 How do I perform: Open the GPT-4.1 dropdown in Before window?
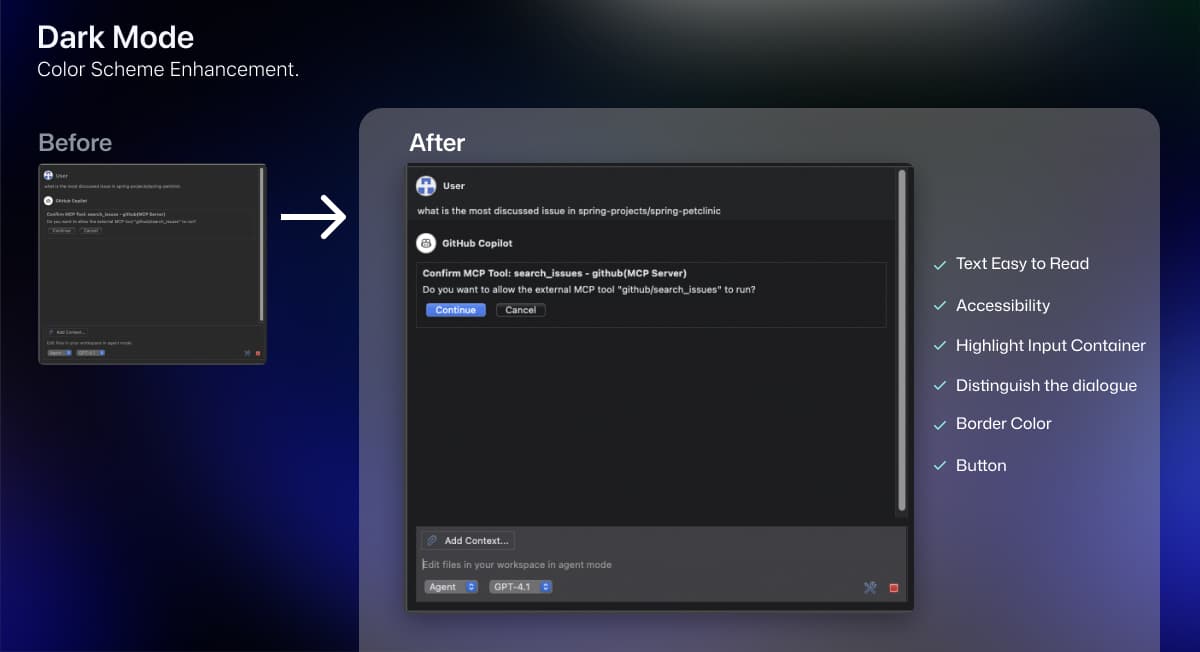point(91,353)
